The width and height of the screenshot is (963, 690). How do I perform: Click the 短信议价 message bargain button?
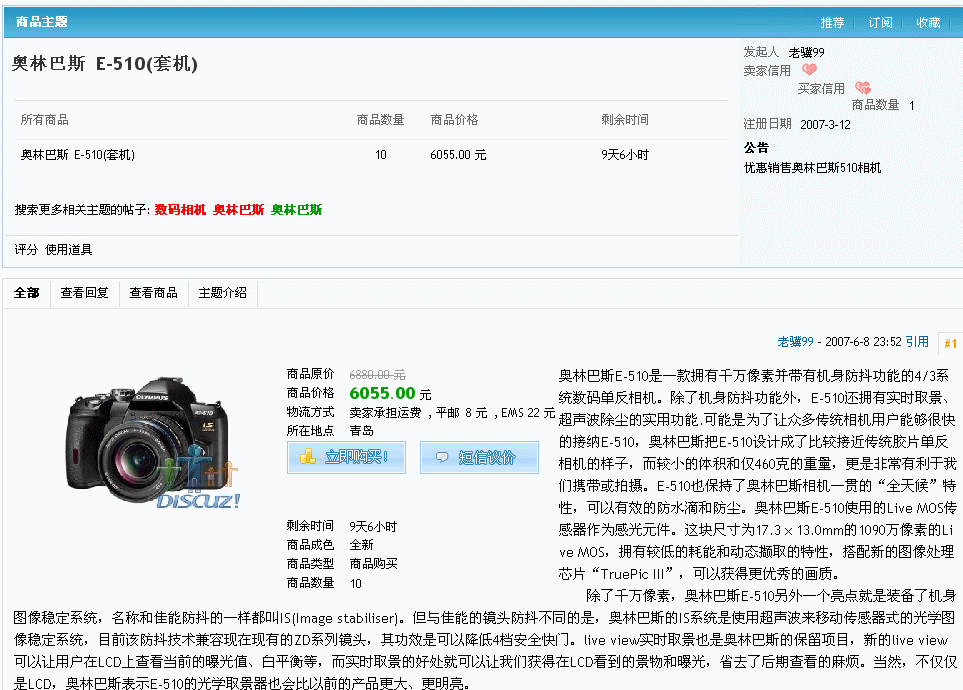[x=479, y=457]
